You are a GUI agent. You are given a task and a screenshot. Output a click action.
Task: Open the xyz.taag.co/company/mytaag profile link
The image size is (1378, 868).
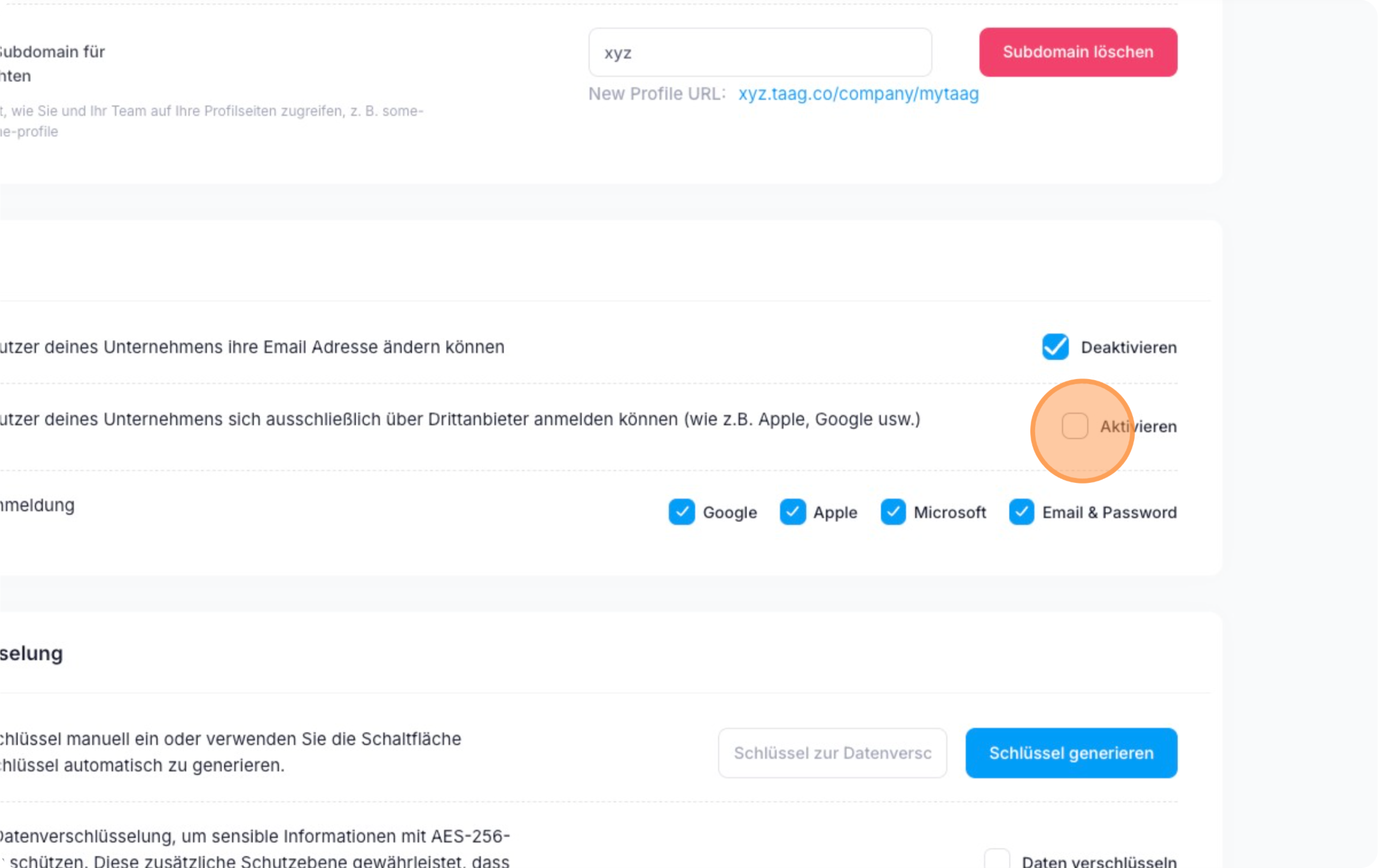(x=858, y=94)
